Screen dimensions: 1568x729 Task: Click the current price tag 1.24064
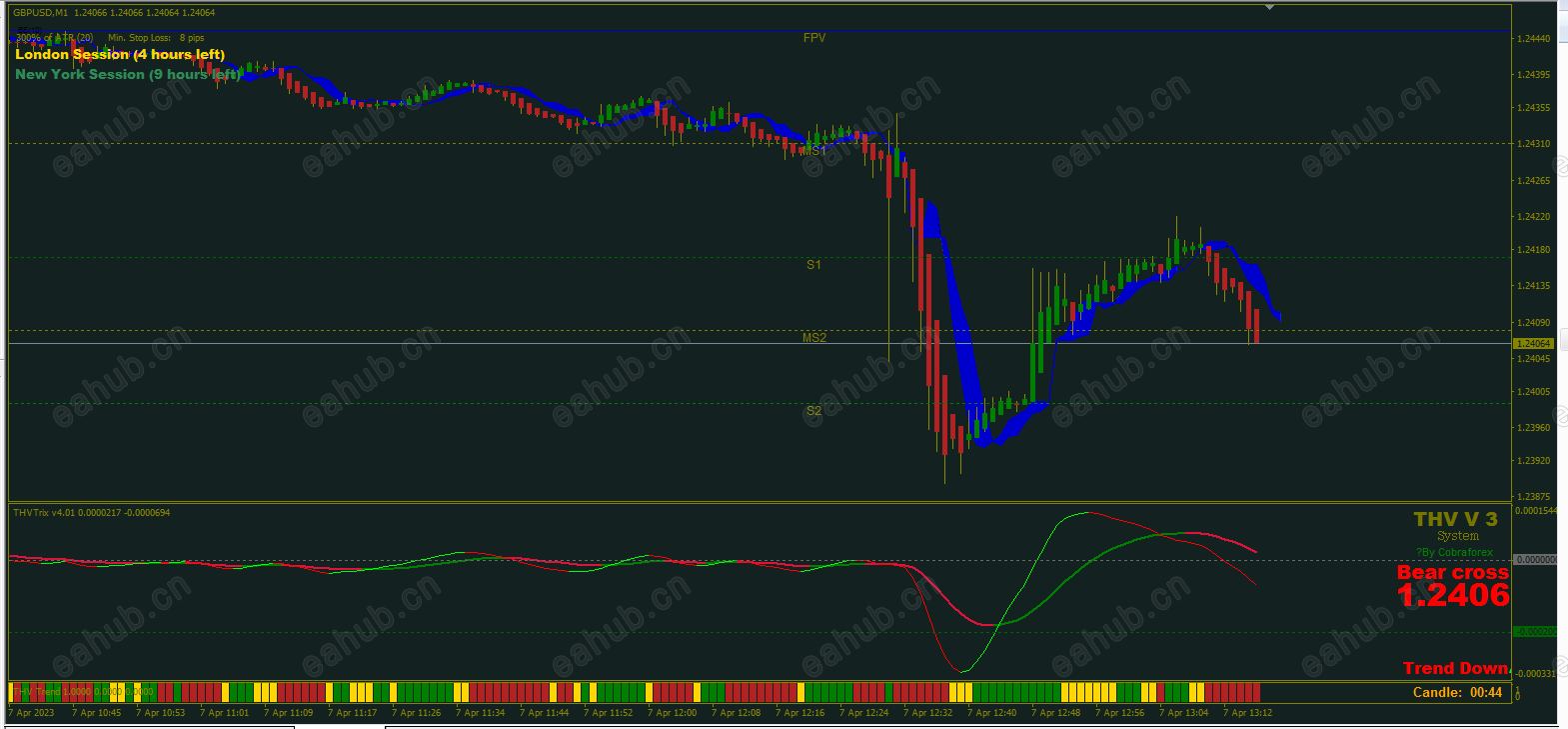pyautogui.click(x=1533, y=344)
